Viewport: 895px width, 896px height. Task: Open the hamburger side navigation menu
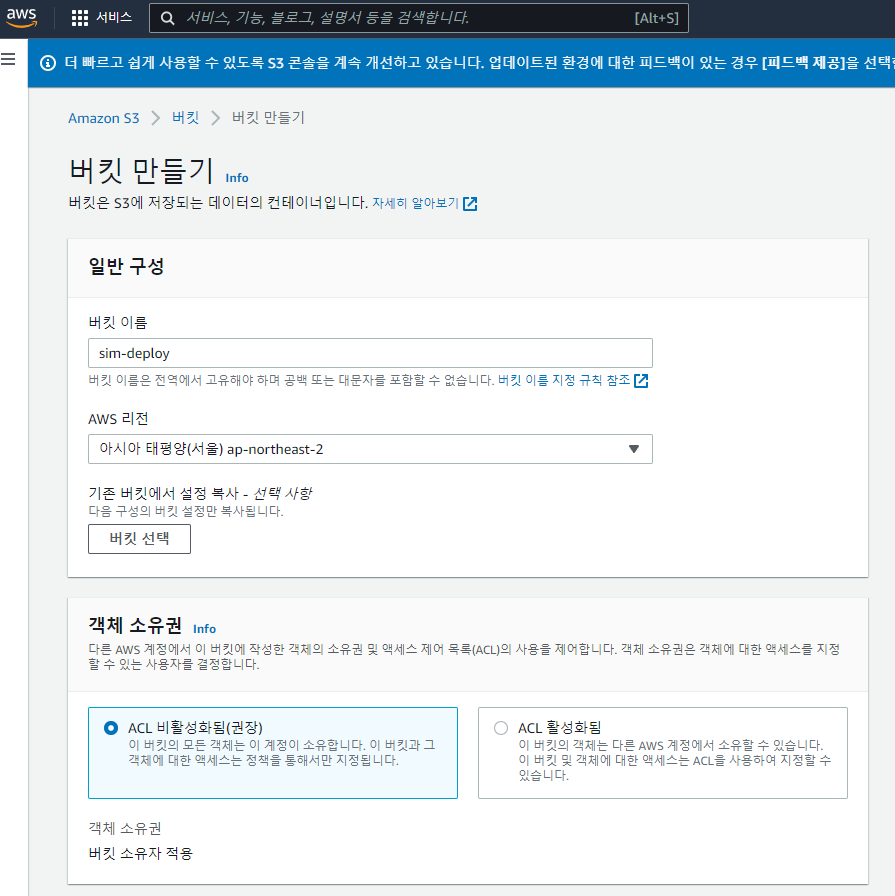[8, 59]
